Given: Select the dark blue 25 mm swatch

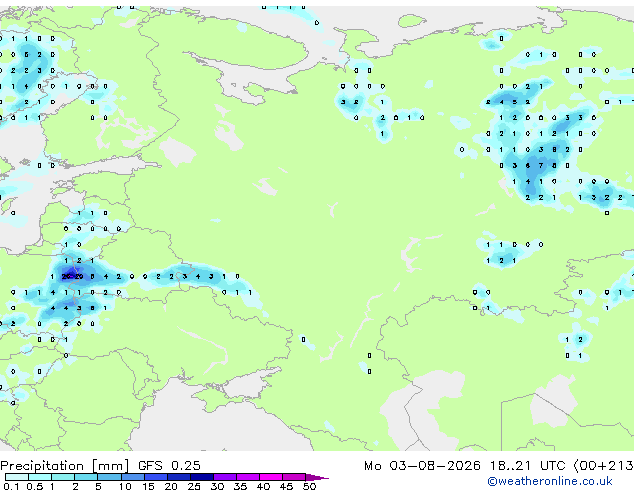Looking at the screenshot, I should click(x=201, y=477).
